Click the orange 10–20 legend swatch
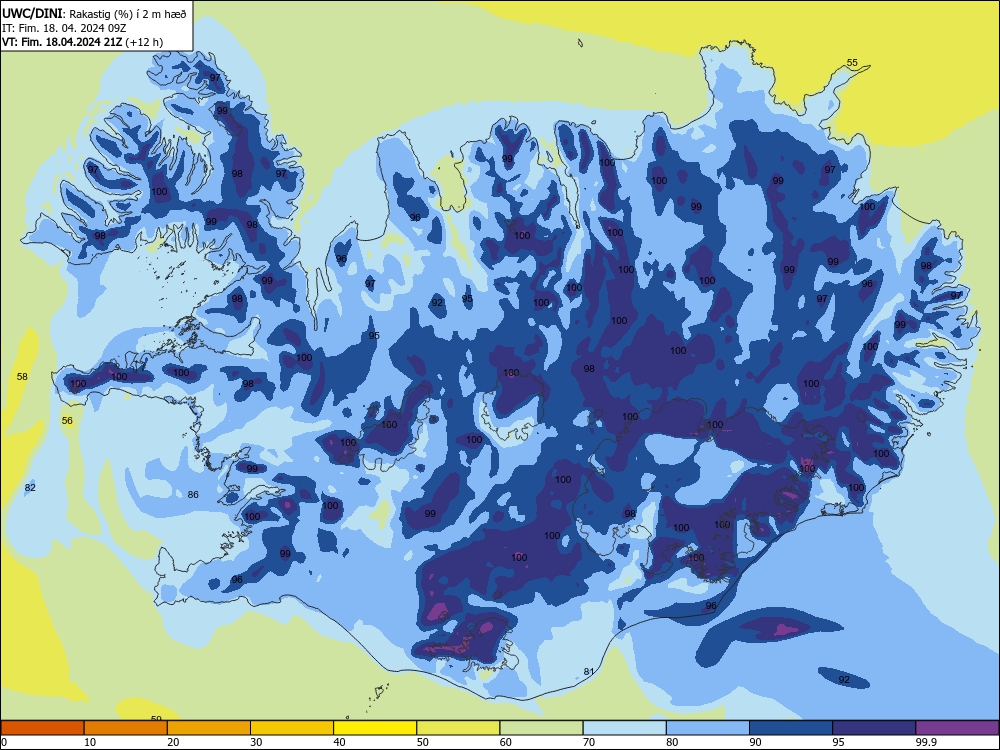The image size is (1000, 750). point(126,728)
